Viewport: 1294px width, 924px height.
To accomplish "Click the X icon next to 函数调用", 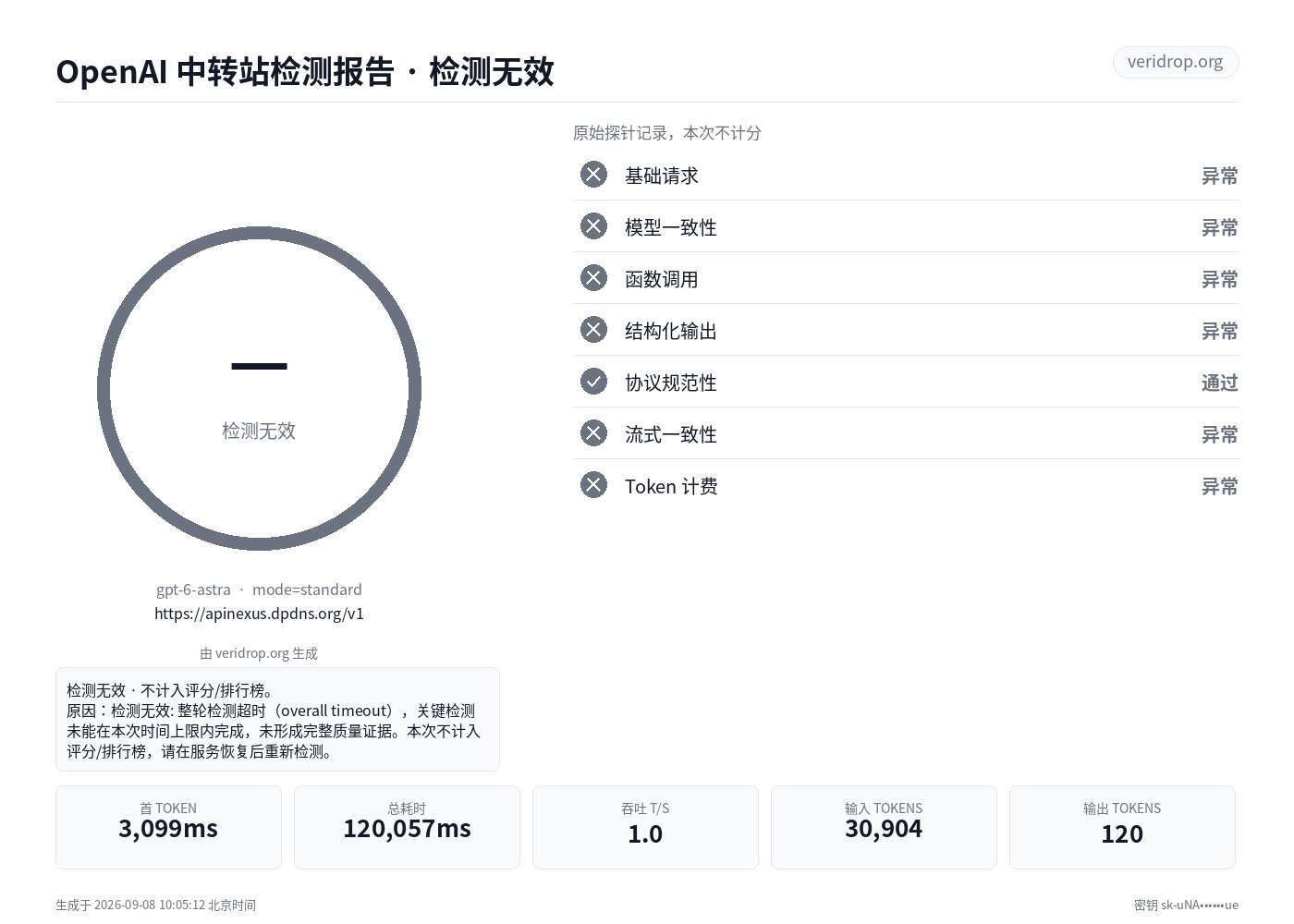I will tap(593, 278).
